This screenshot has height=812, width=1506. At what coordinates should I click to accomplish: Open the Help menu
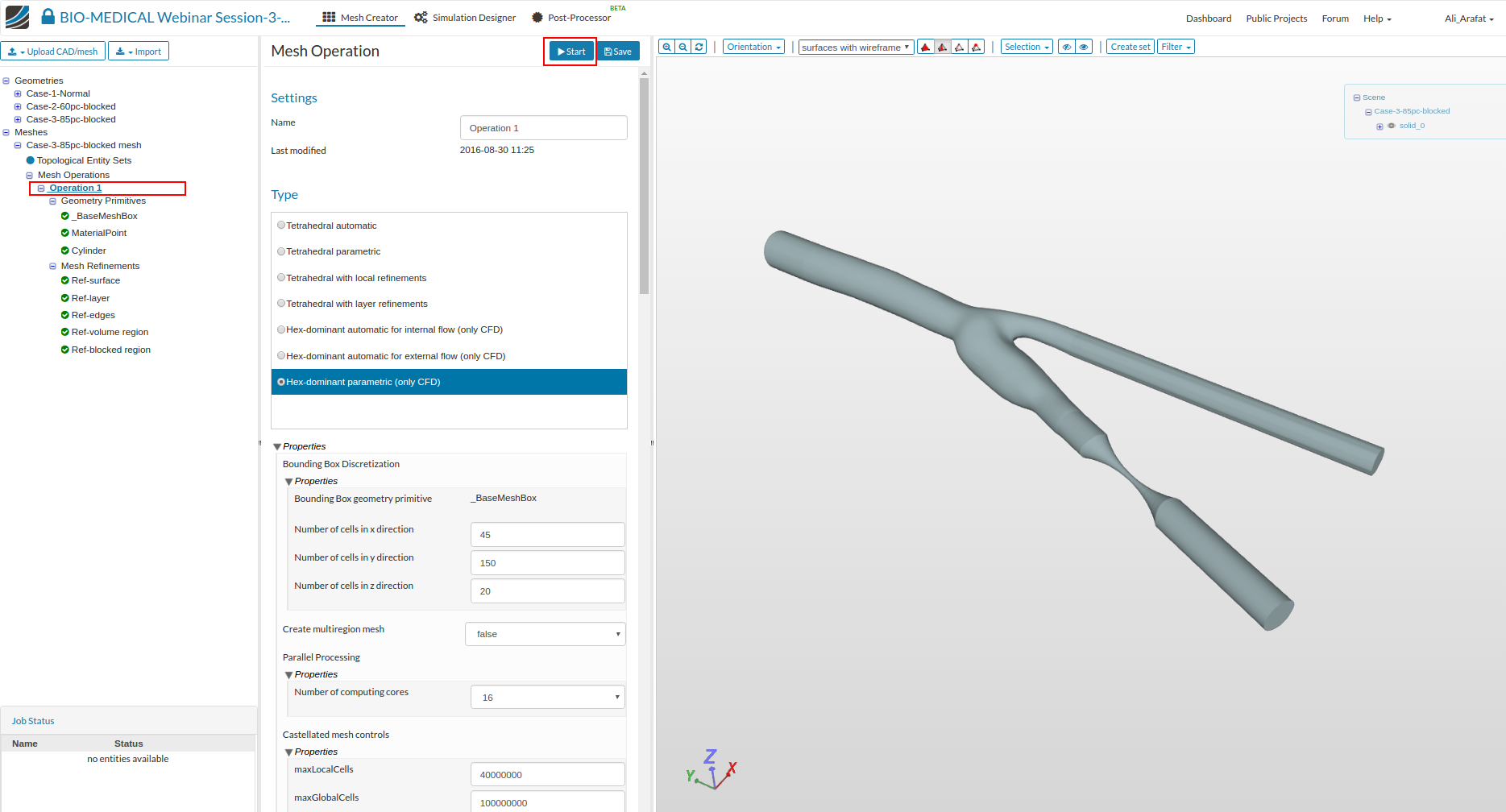[1377, 19]
